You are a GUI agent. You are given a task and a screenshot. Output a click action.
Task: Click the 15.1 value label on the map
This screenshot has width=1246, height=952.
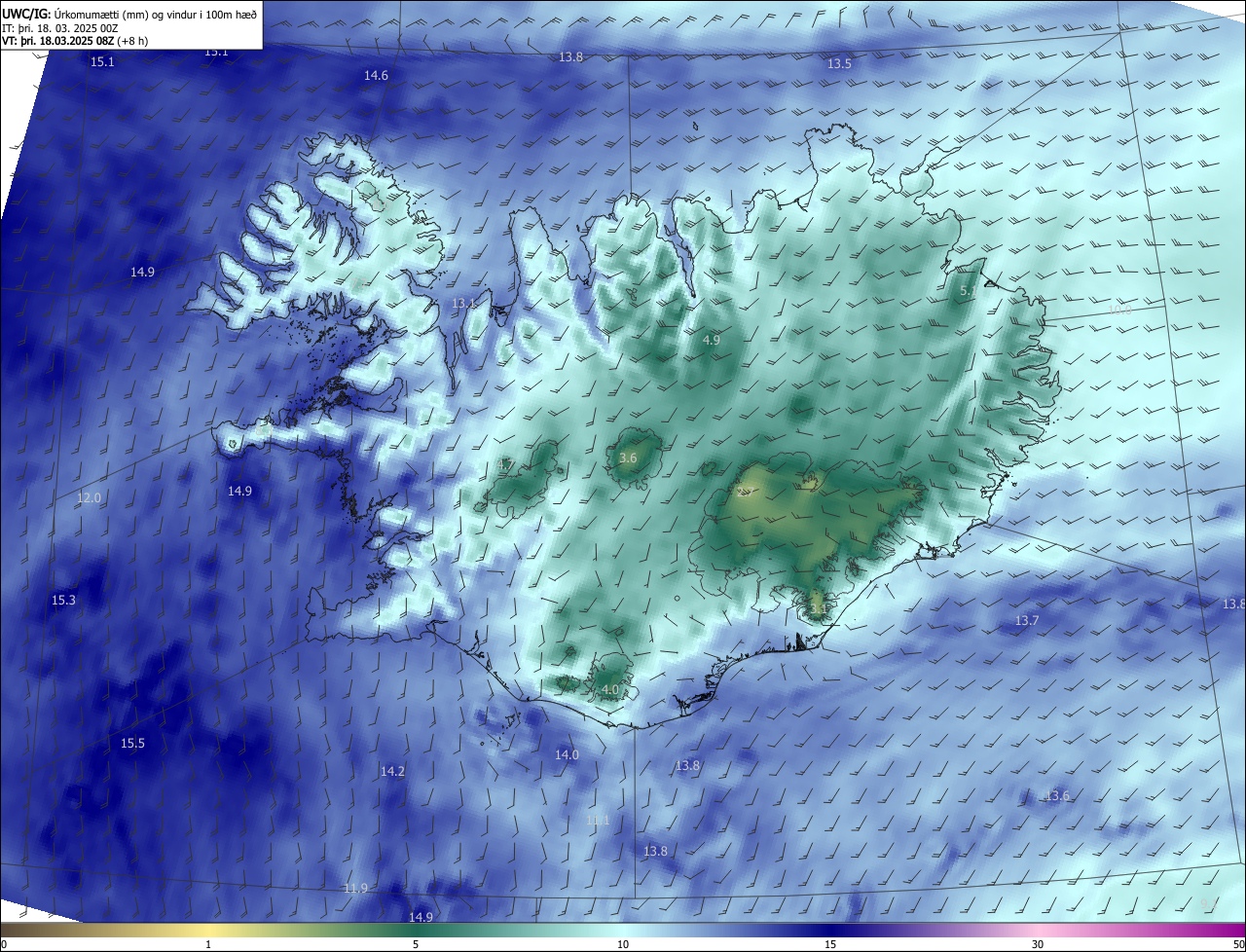102,62
